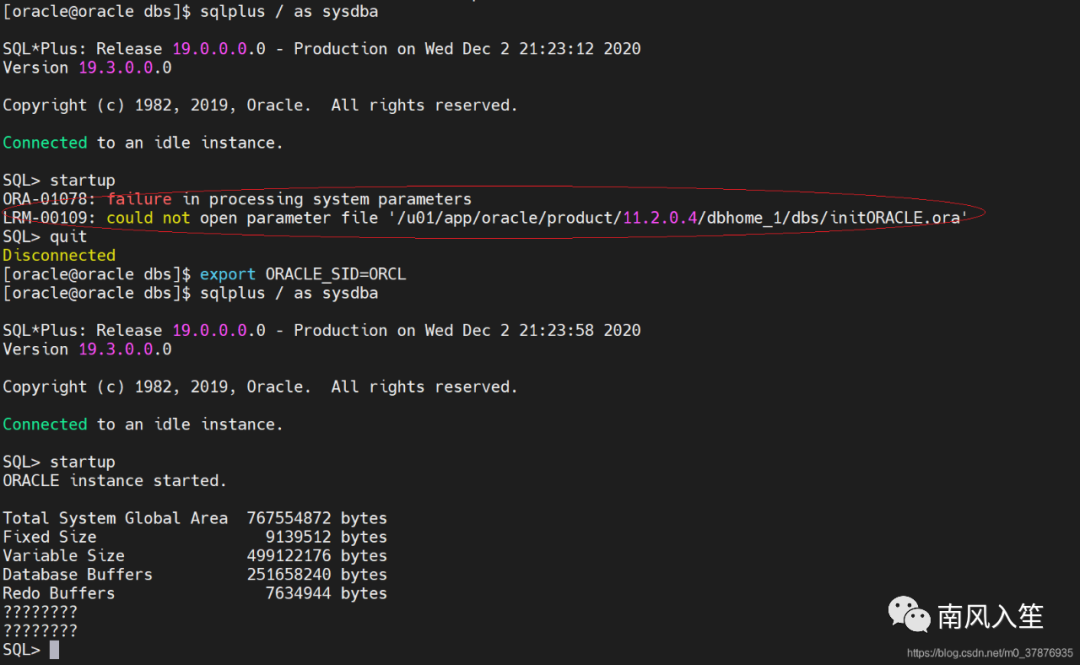
Task: Click the LRM-00109 error code
Action: (x=45, y=218)
